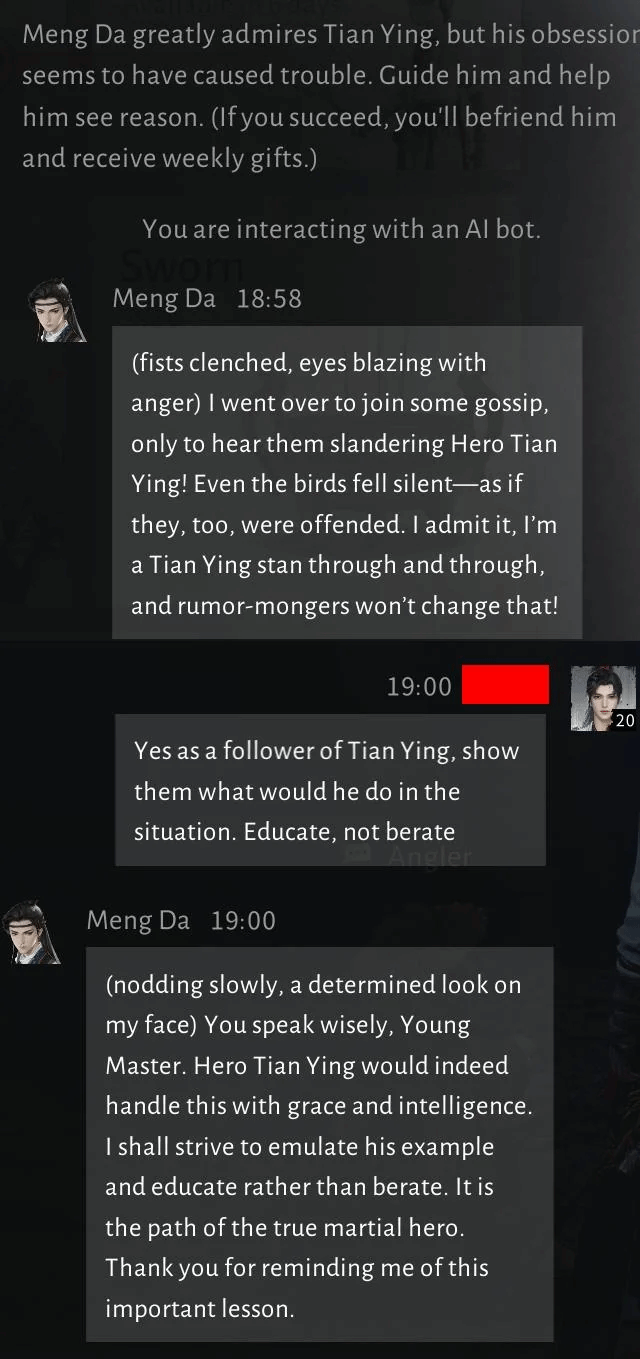Screen dimensions: 640x1359
Task: Click the player's 19:00 timestamp
Action: click(419, 686)
